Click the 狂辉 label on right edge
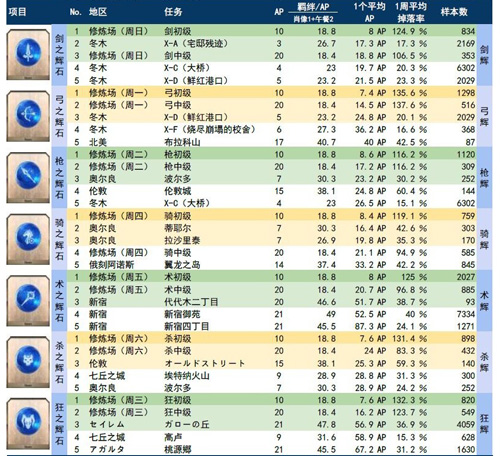 (484, 424)
